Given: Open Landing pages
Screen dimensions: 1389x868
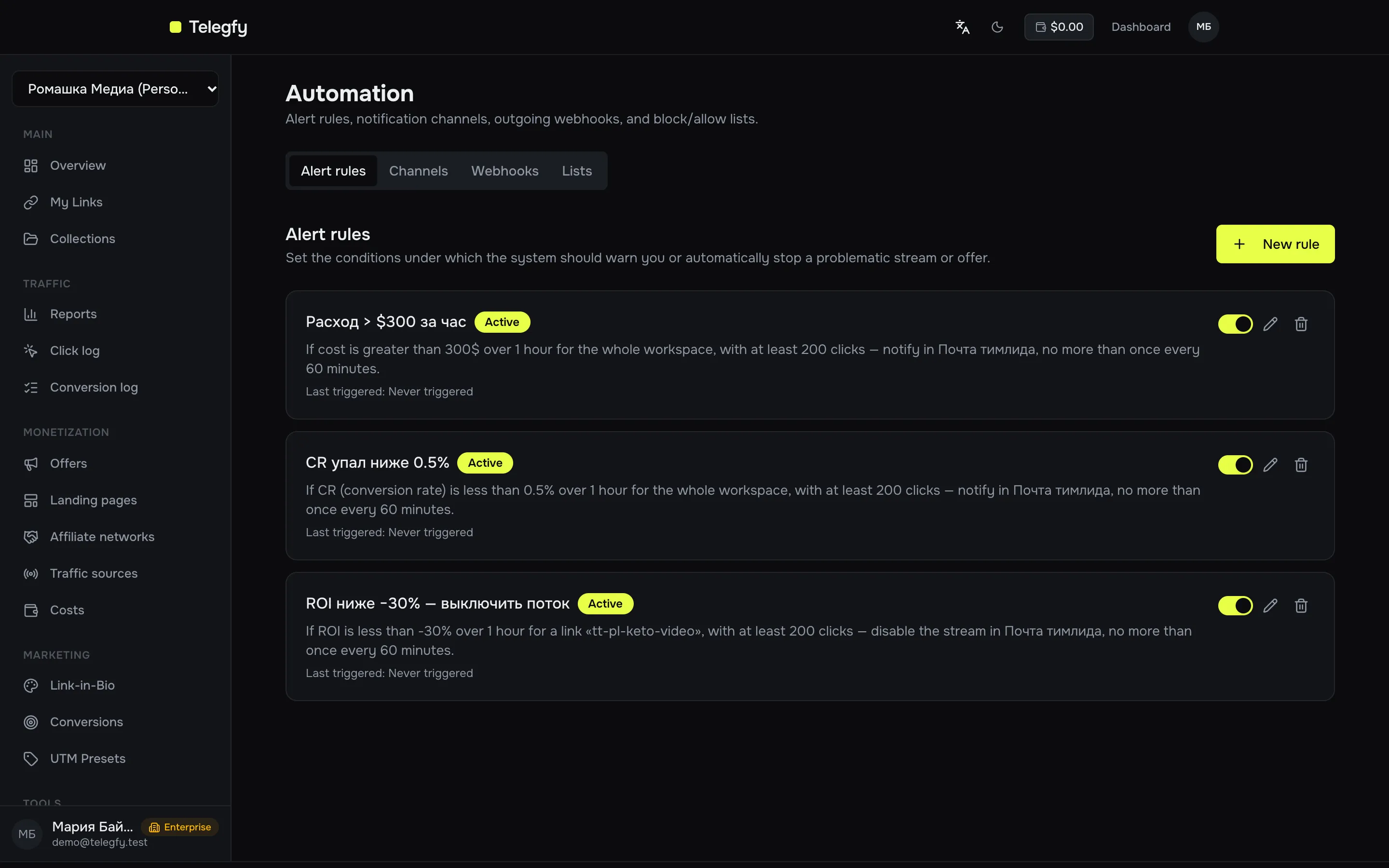Looking at the screenshot, I should [115, 500].
